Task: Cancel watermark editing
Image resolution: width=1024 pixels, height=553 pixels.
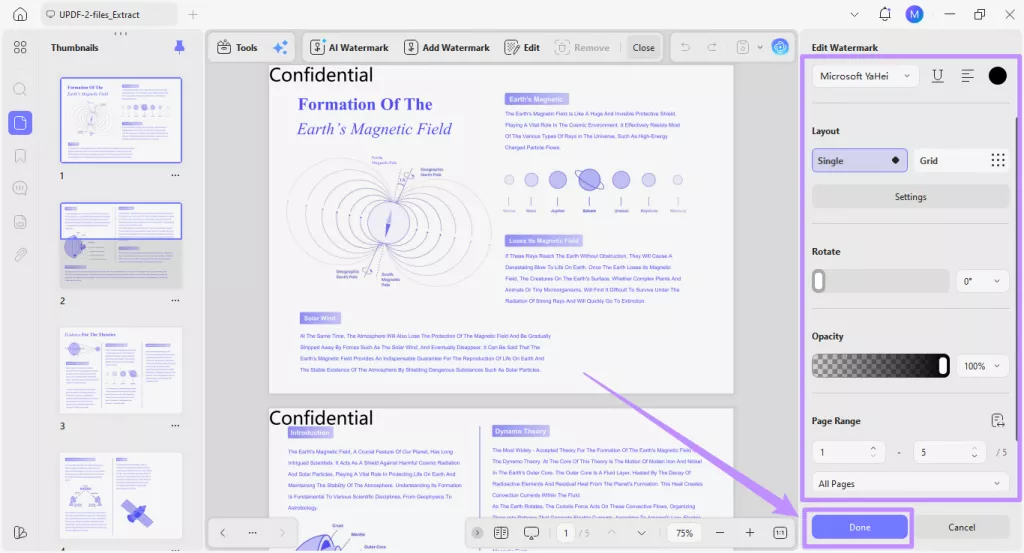Action: point(961,527)
